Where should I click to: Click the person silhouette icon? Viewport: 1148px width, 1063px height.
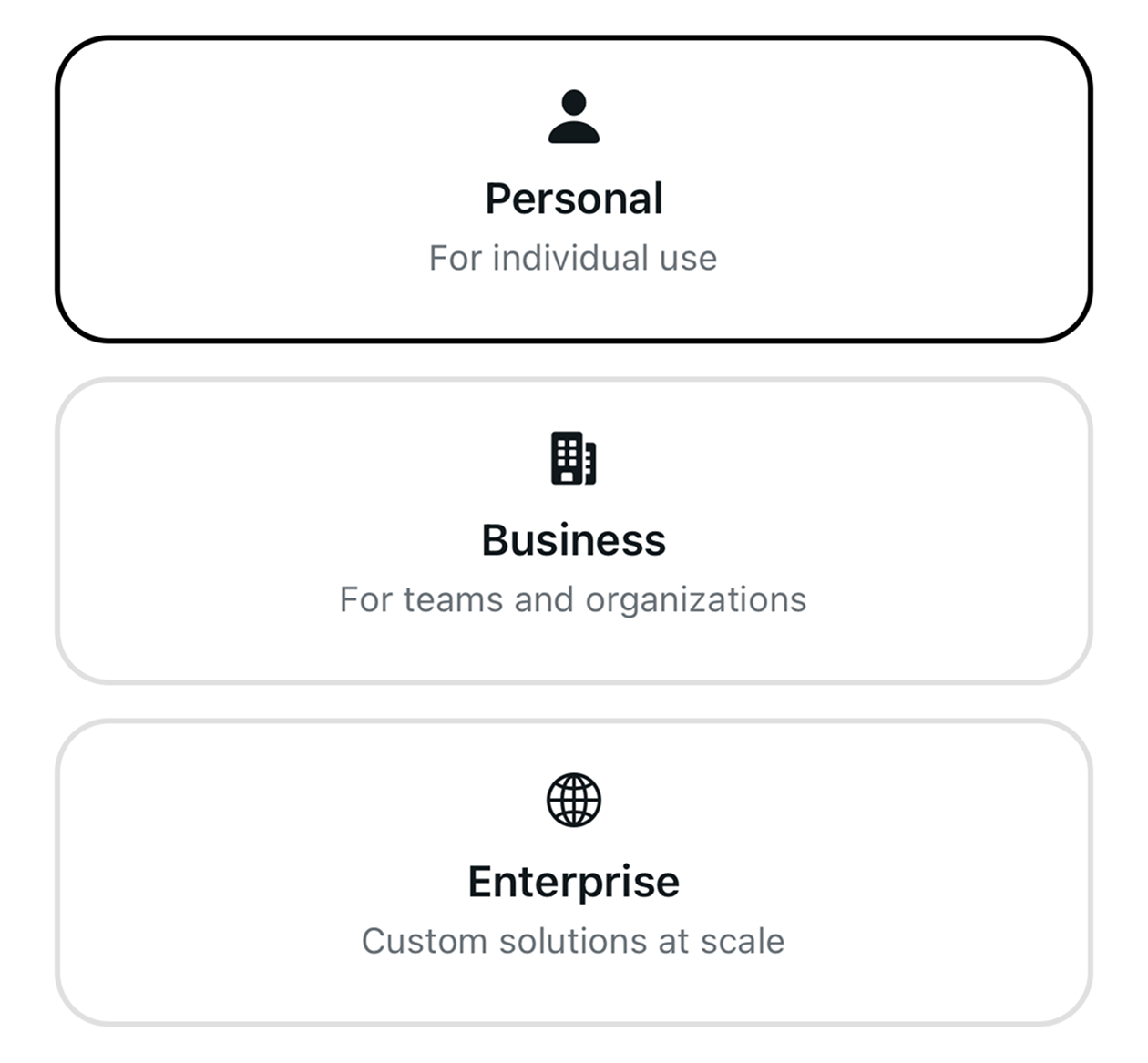(574, 117)
